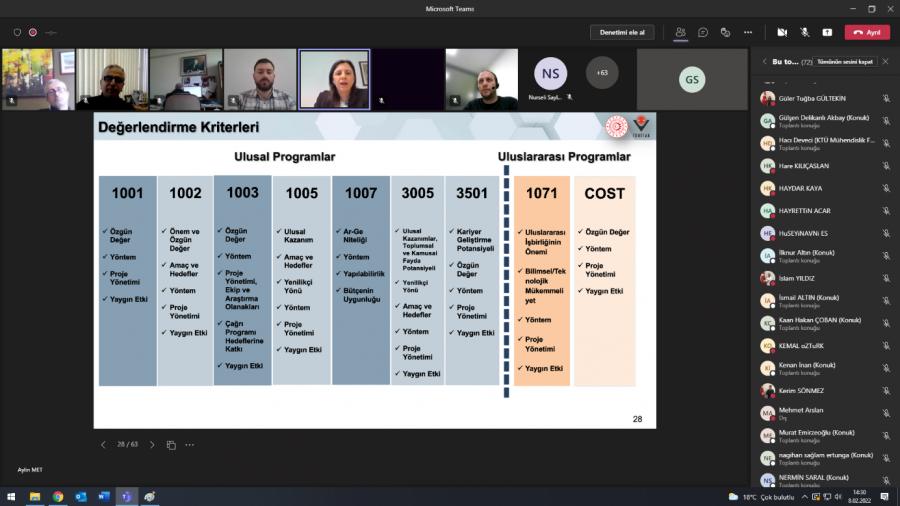Open the meeting chat icon
This screenshot has height=506, width=900.
tap(703, 32)
